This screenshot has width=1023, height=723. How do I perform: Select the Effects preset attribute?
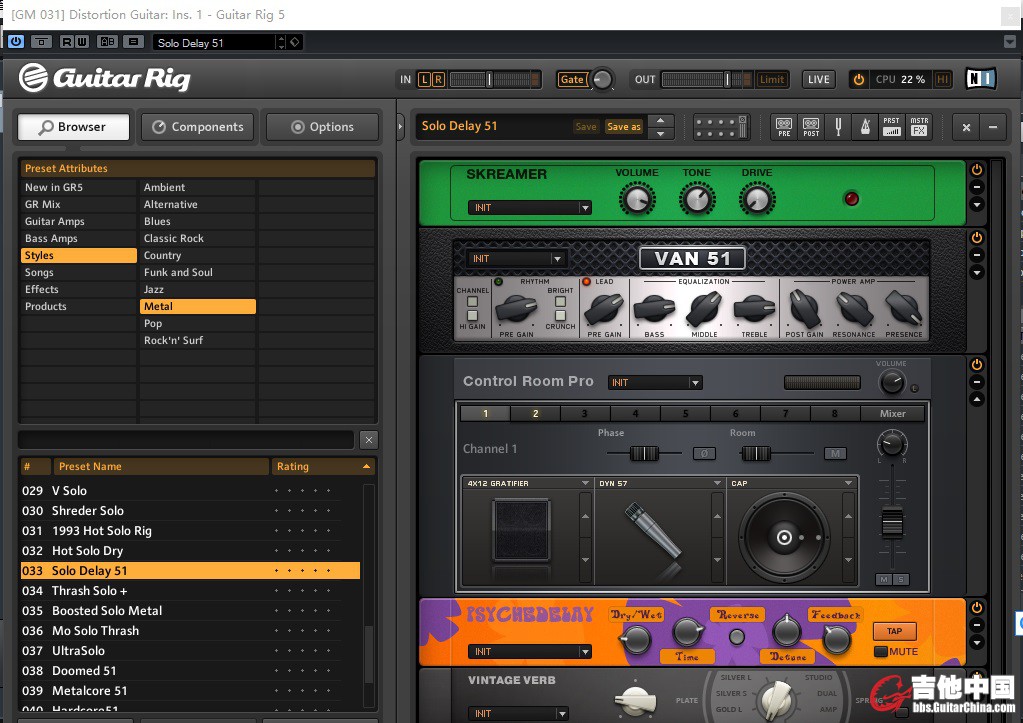78,289
